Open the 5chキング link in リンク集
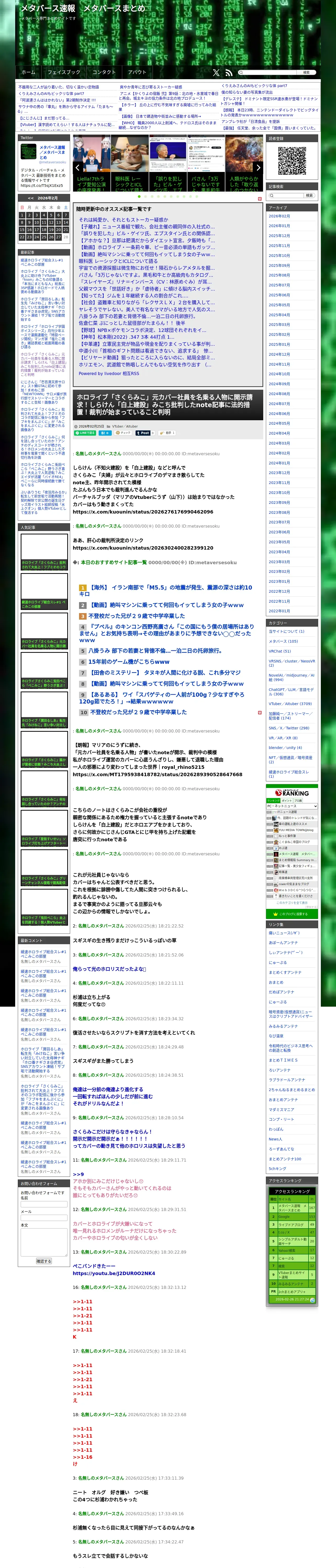336x1568 pixels. pos(277,1168)
